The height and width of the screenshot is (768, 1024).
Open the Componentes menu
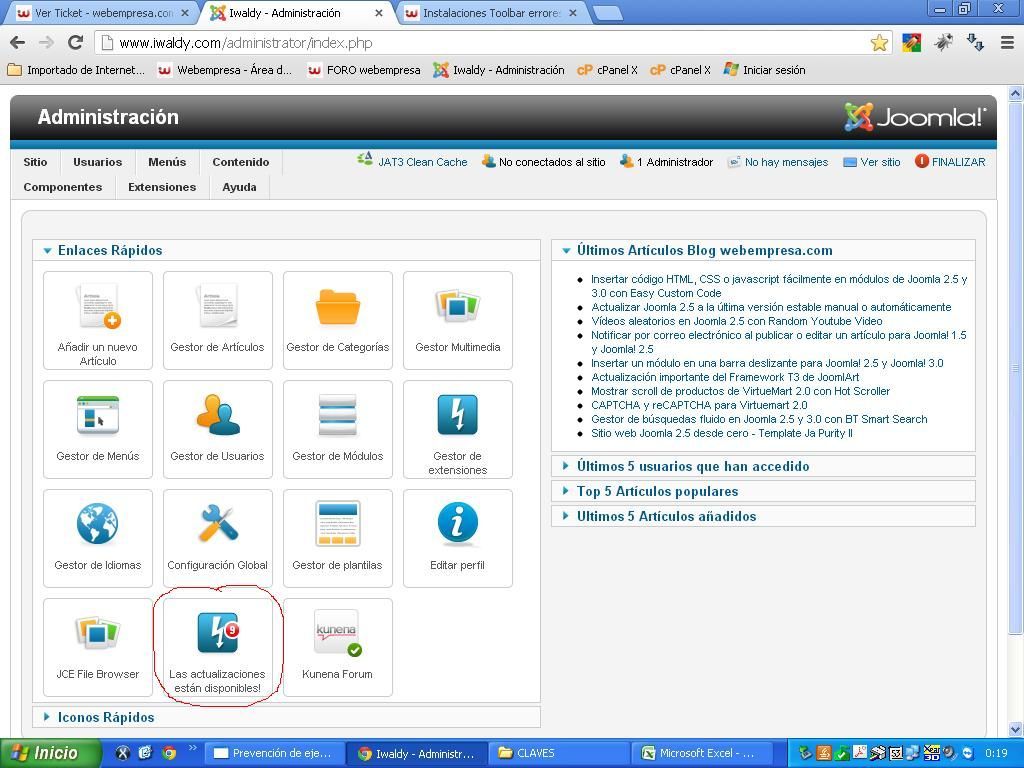(x=63, y=187)
